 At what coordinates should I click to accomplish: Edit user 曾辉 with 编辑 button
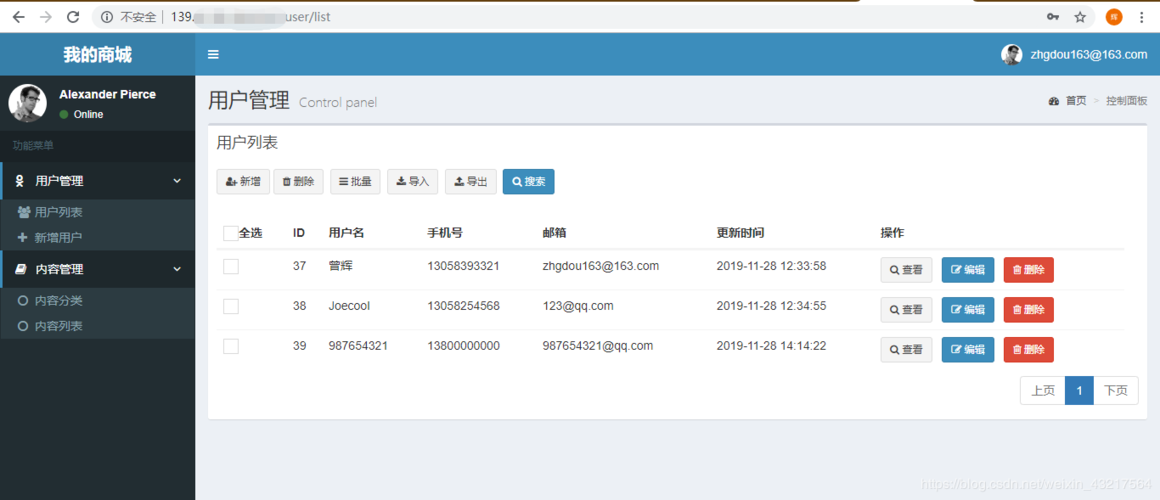tap(968, 270)
